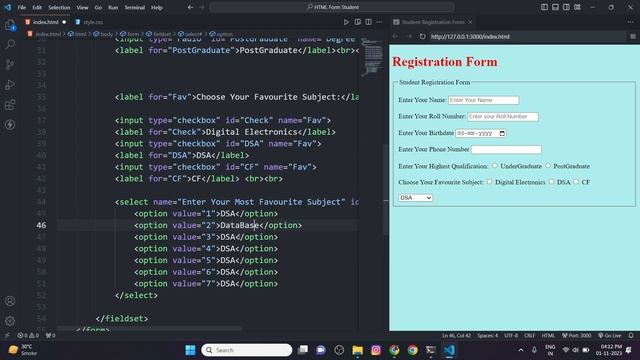Click errors and warnings count in status bar

[28, 336]
